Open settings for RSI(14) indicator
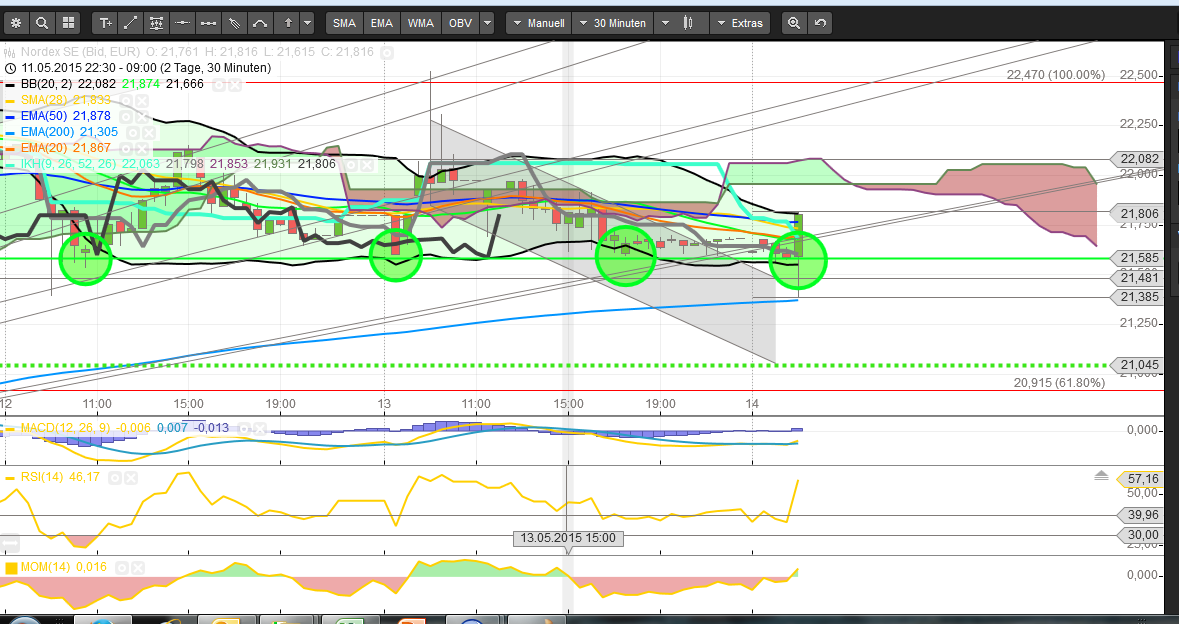Viewport: 1179px width, 624px height. (115, 478)
